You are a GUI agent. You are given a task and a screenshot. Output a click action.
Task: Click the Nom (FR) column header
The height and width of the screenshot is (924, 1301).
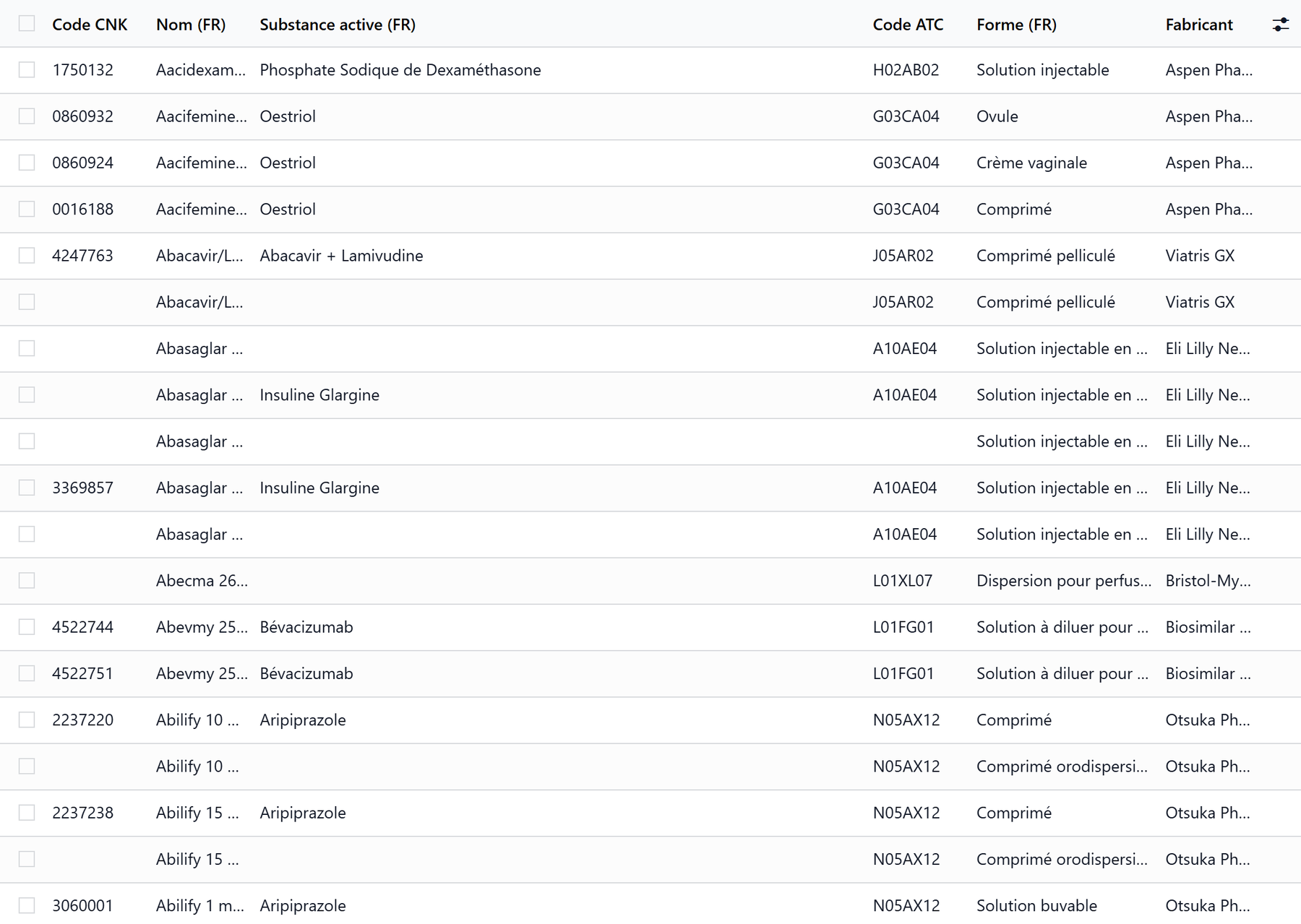pyautogui.click(x=191, y=25)
